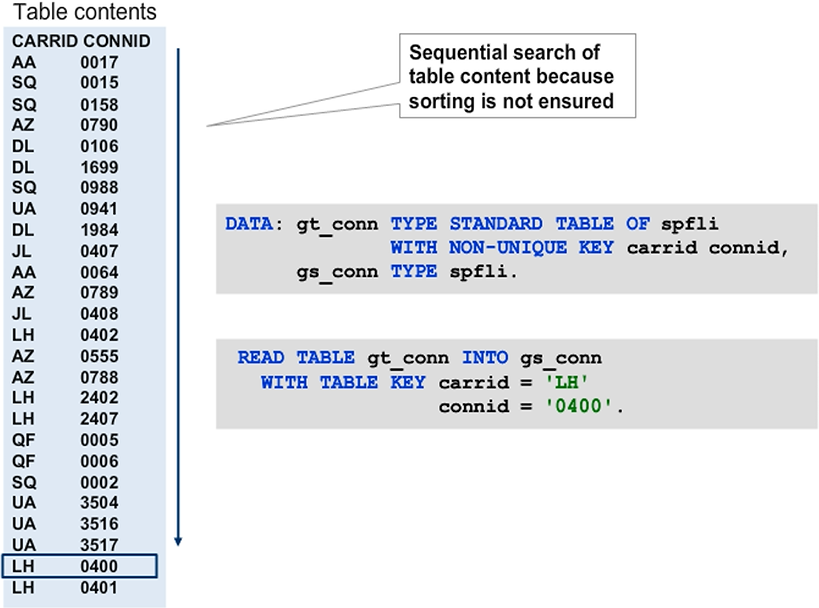
Task: Click the "Table contents" title
Action: [79, 13]
